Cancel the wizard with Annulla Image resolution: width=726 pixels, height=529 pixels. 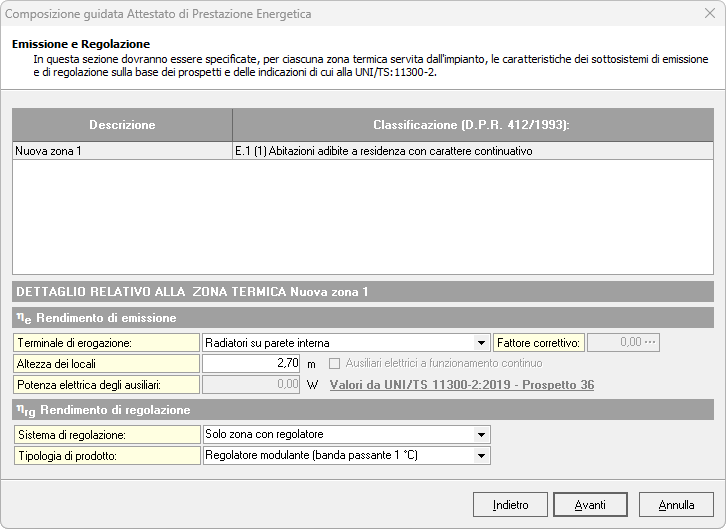676,504
